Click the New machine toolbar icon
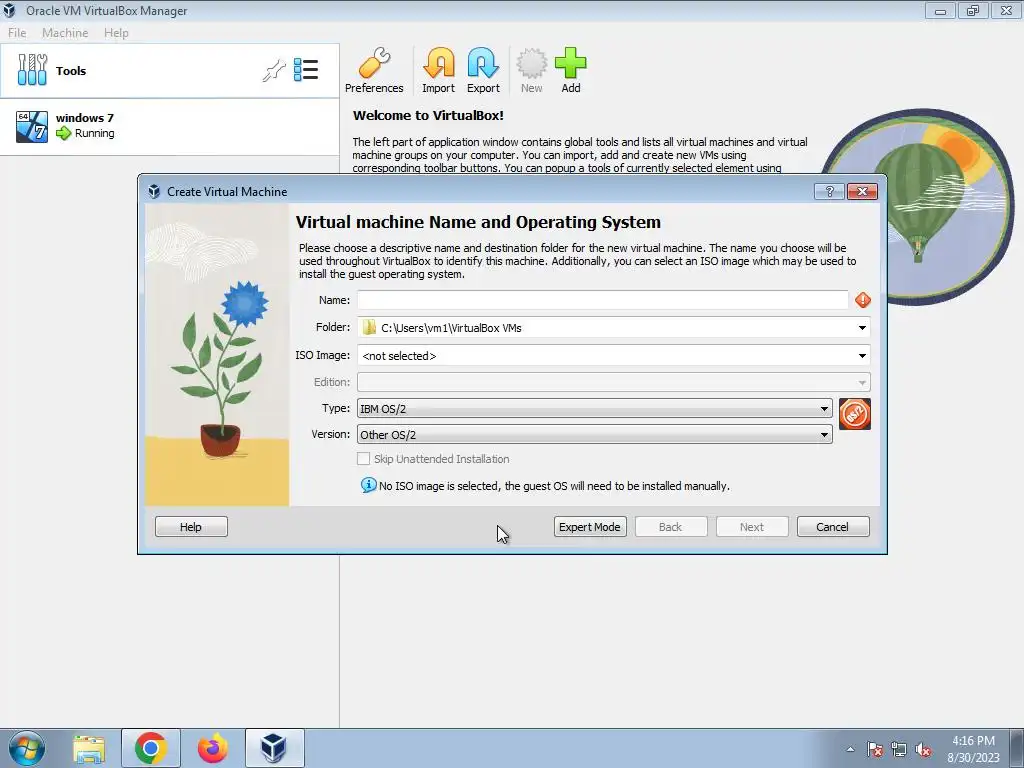Image resolution: width=1024 pixels, height=768 pixels. pos(532,71)
